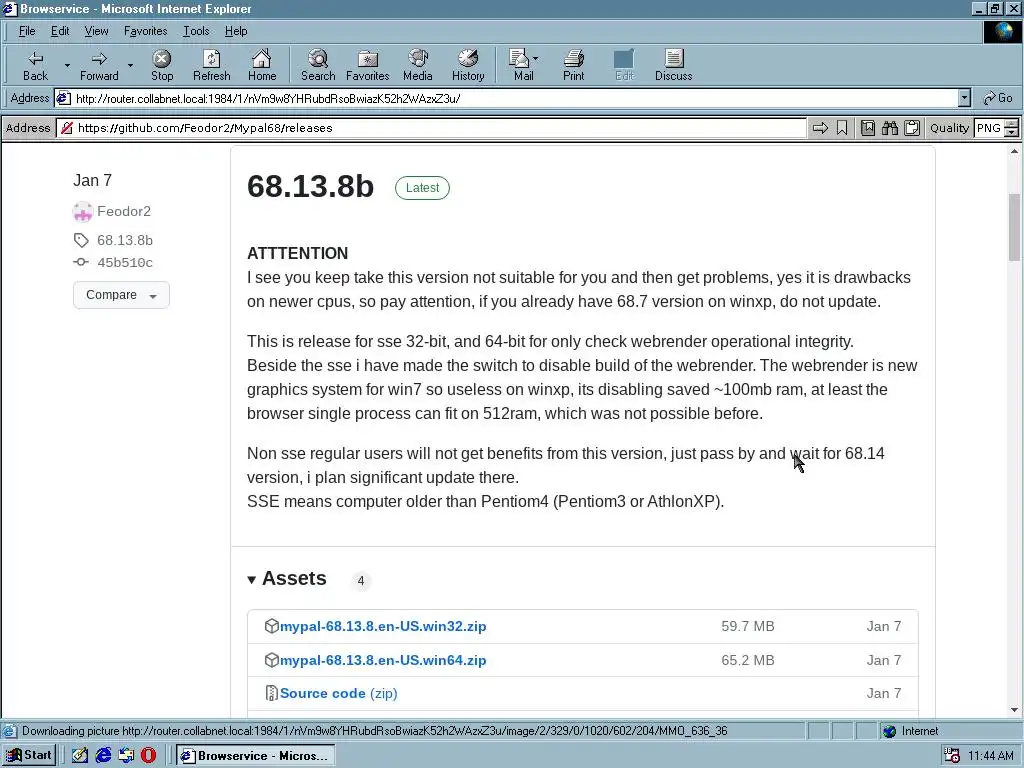The width and height of the screenshot is (1024, 768).
Task: Decrease Quality with the down stepper
Action: coord(1011,133)
